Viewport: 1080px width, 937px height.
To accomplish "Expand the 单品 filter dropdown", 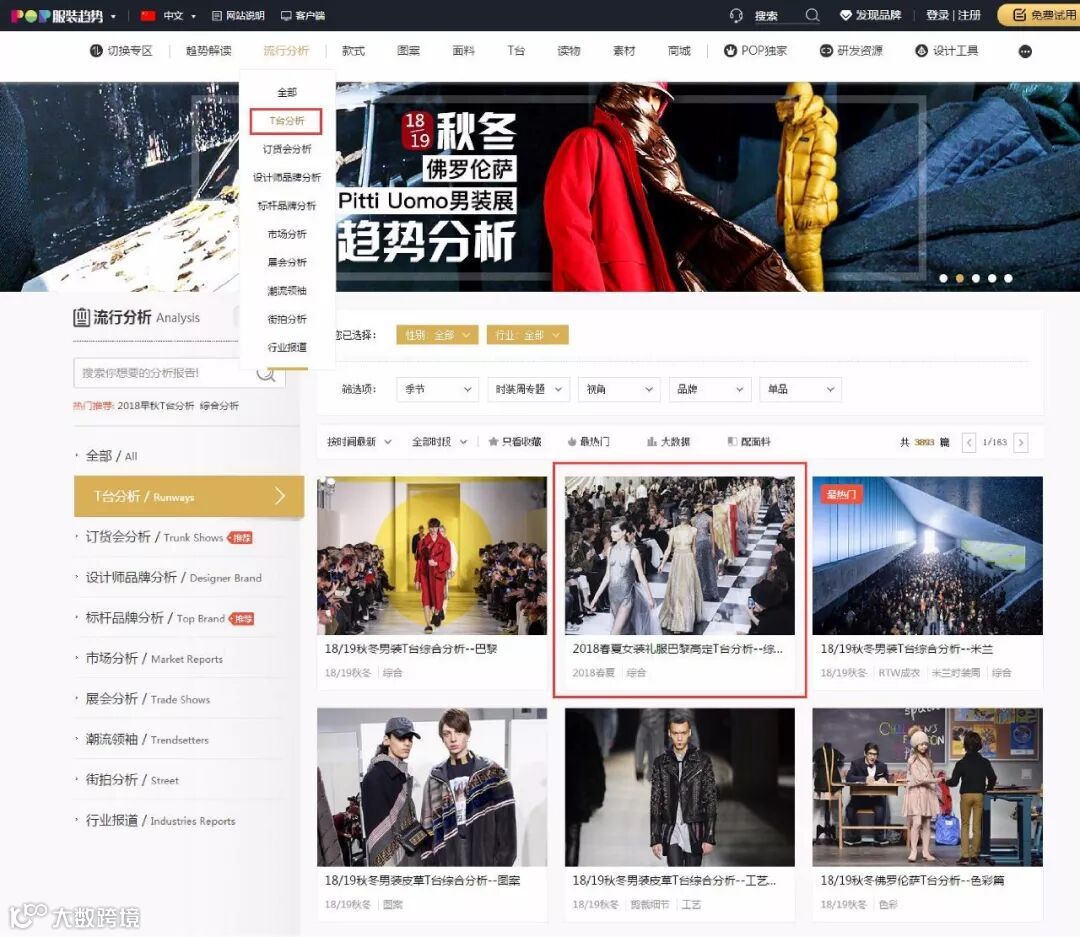I will pos(800,389).
